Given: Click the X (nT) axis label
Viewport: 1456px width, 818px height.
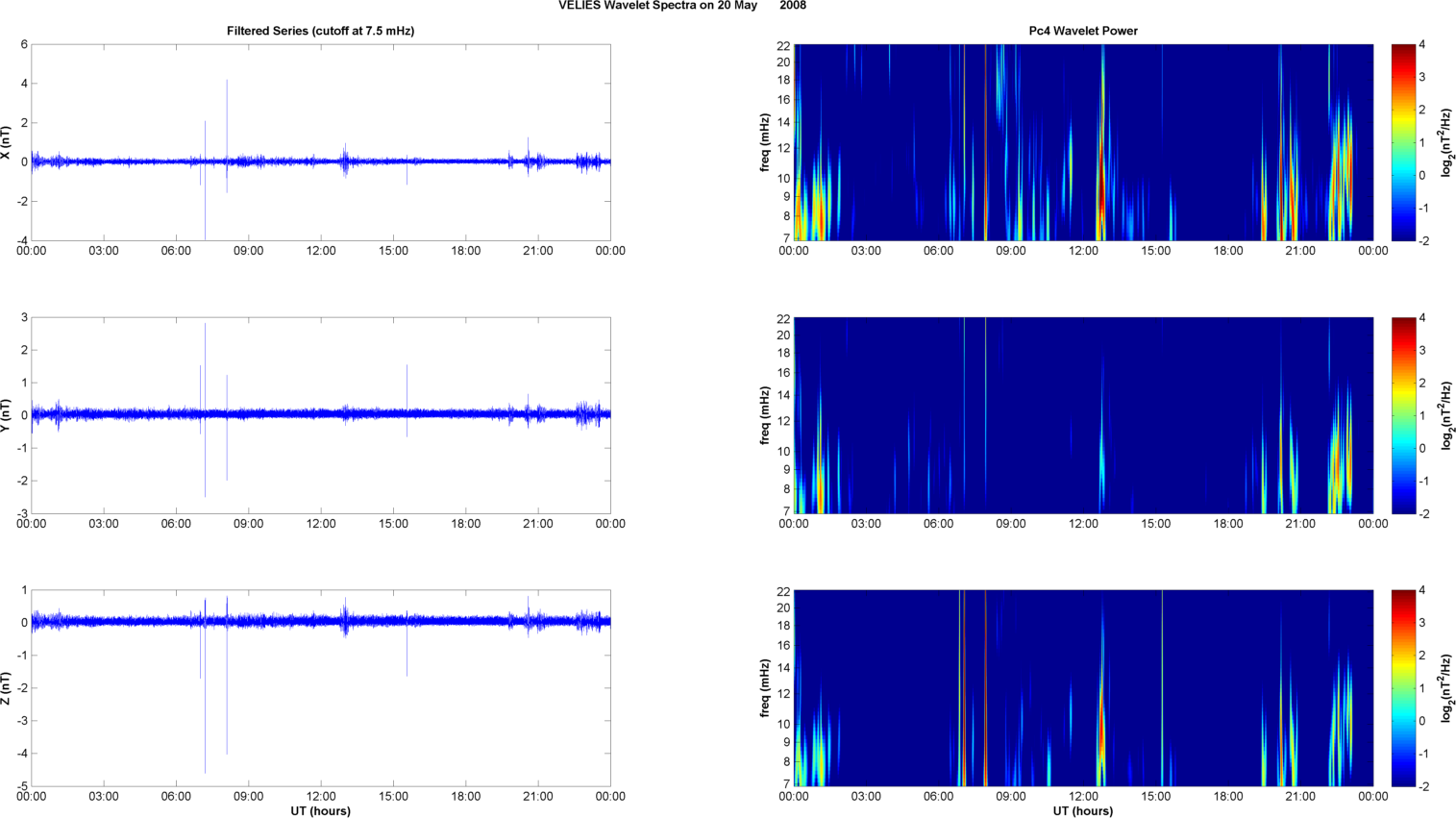Looking at the screenshot, I should tap(6, 142).
